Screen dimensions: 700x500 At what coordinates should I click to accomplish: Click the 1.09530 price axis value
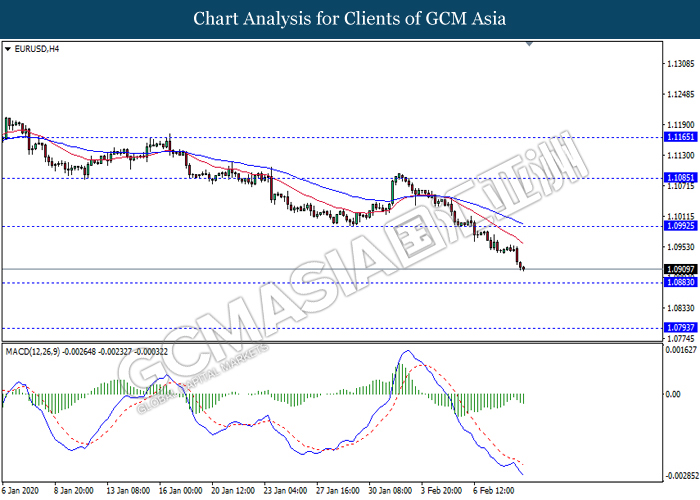coord(680,247)
